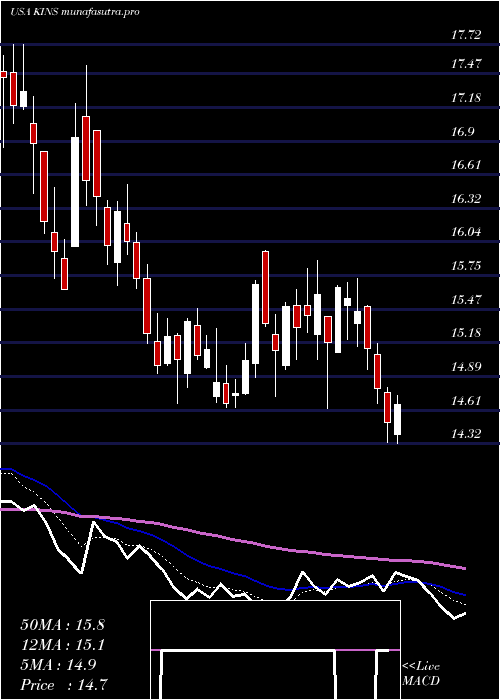
Task: Click the 16.32 price axis label
Action: 466,198
